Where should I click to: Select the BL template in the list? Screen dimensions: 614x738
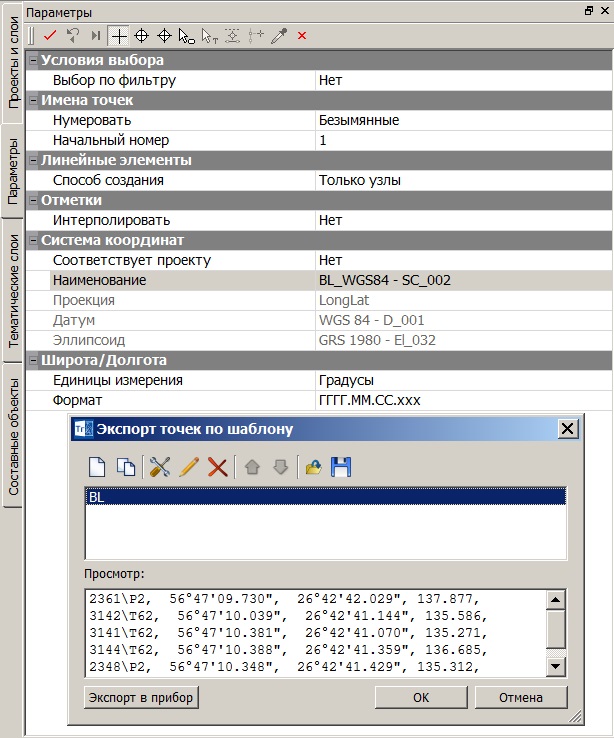[x=325, y=496]
